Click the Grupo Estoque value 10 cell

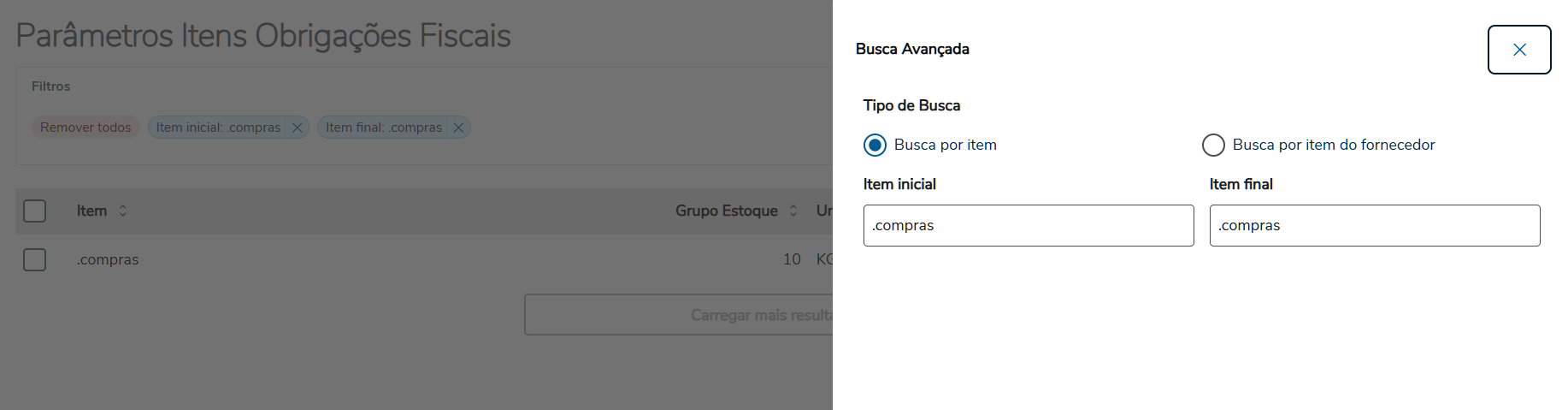pyautogui.click(x=792, y=259)
